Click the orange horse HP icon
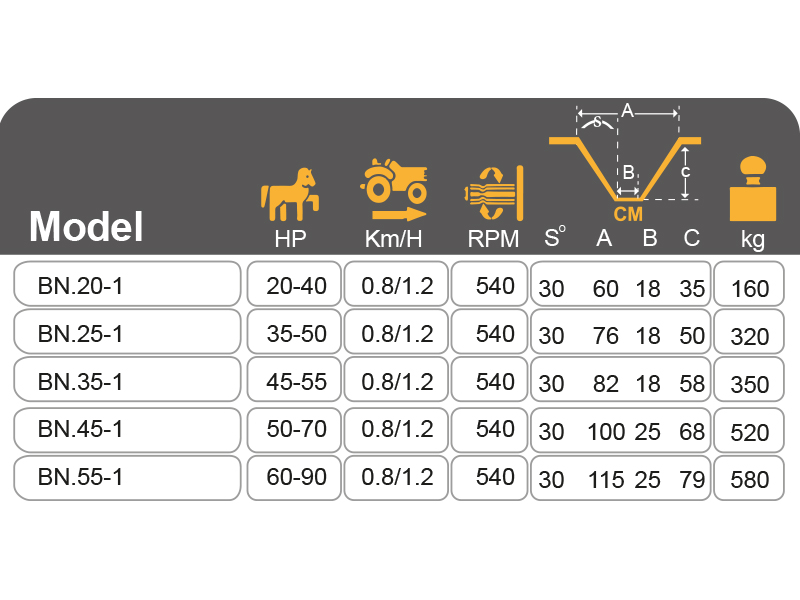 coord(290,194)
